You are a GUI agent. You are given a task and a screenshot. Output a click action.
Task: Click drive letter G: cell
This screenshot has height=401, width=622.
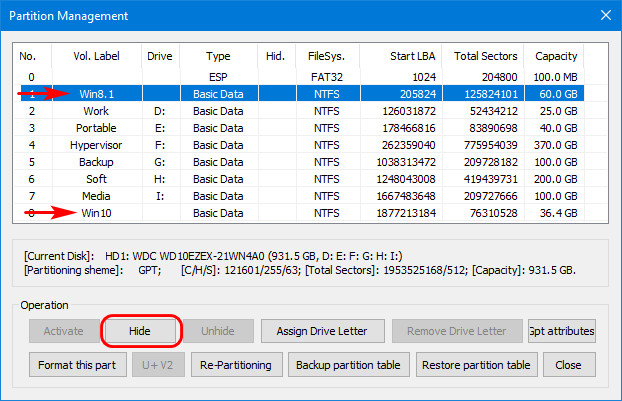tap(159, 162)
